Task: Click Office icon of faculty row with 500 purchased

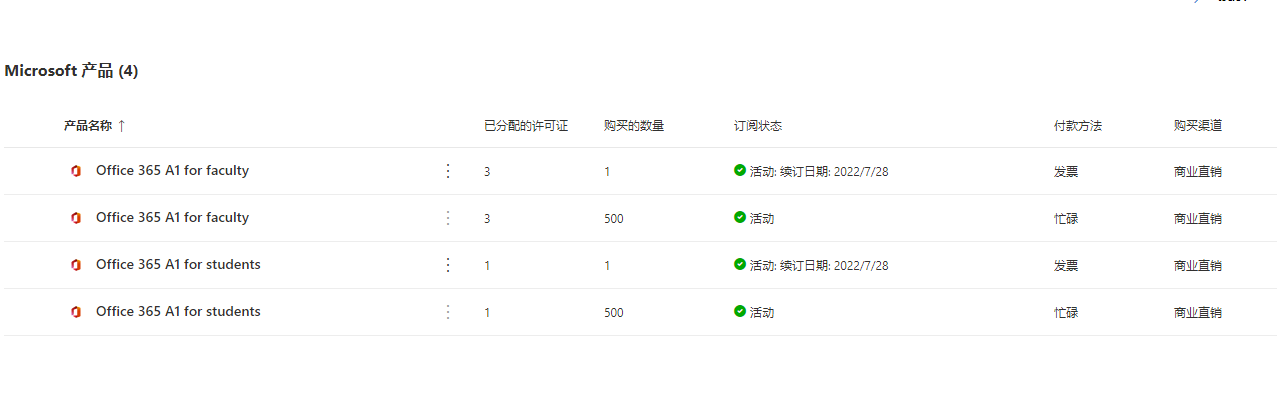Action: (75, 218)
